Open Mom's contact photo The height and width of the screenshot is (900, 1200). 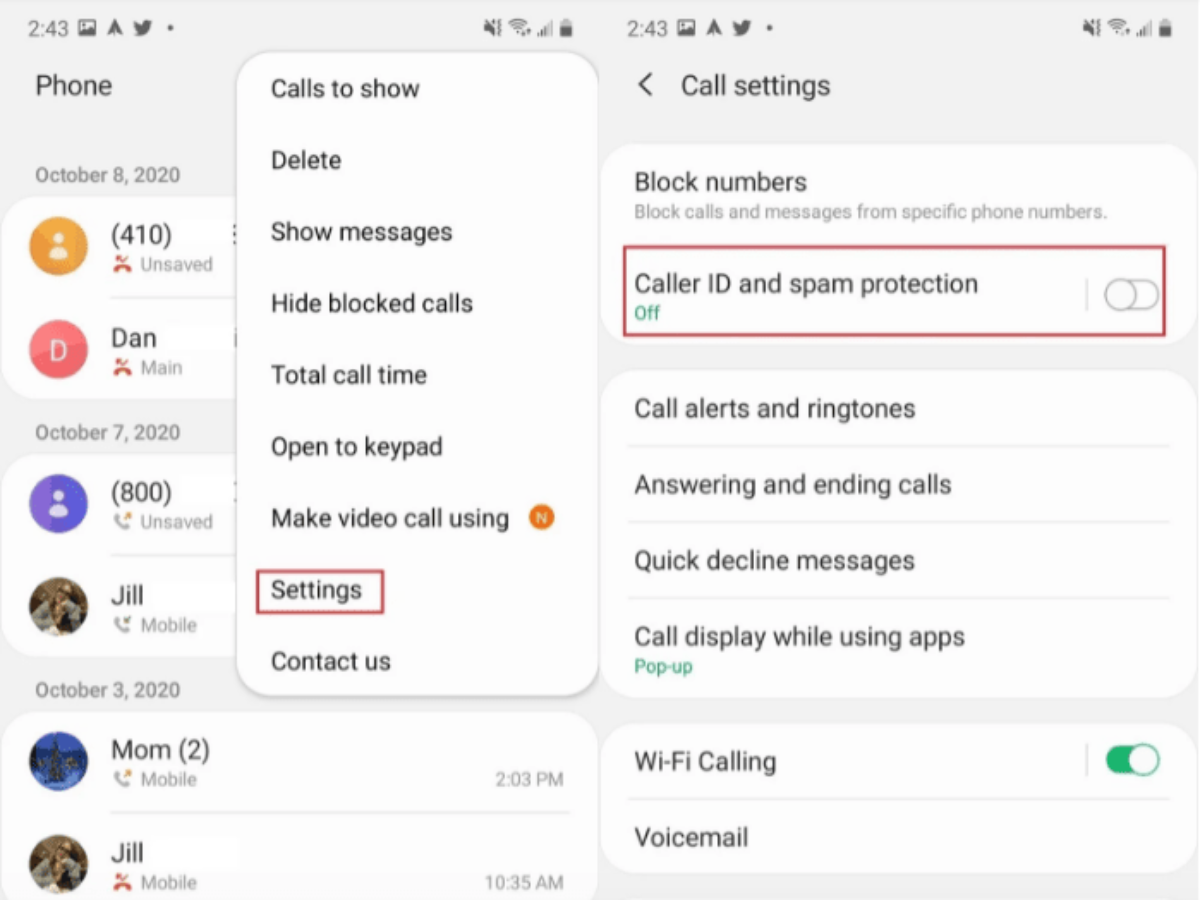tap(58, 761)
